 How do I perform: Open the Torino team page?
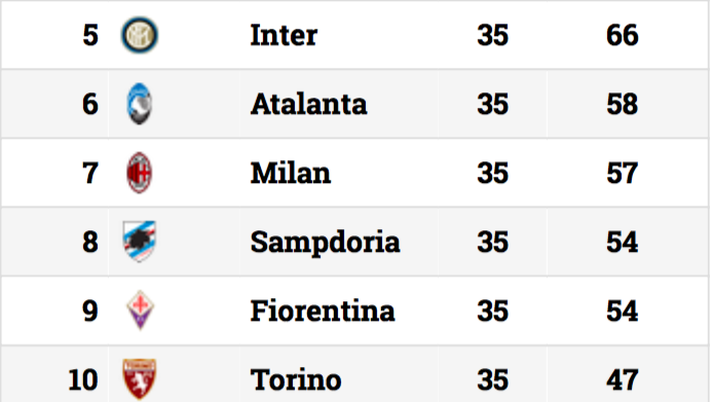pos(295,380)
